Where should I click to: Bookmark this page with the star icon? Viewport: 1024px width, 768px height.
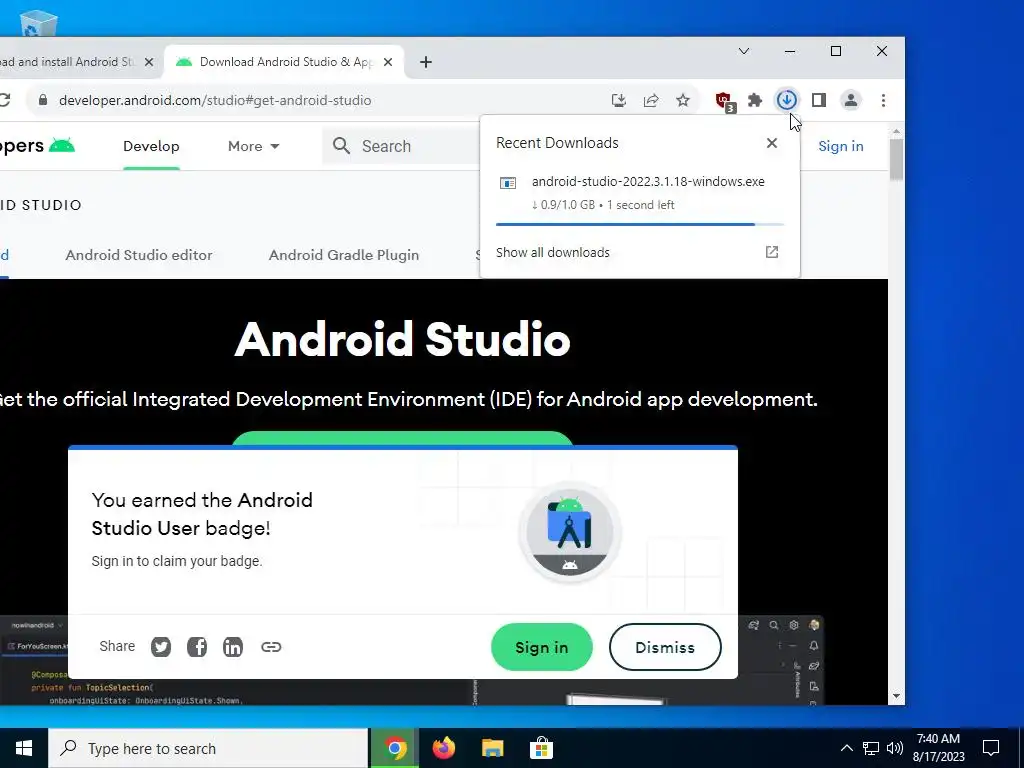[x=683, y=100]
